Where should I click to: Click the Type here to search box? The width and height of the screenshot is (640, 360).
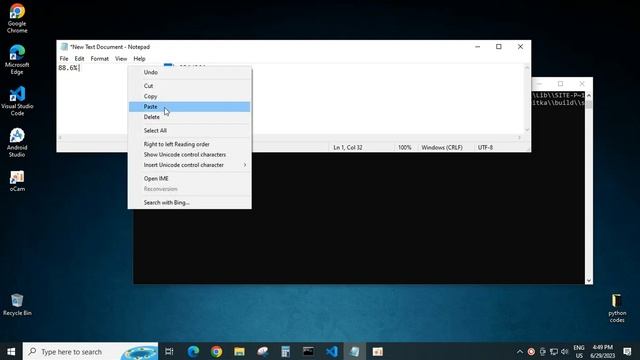coord(91,351)
